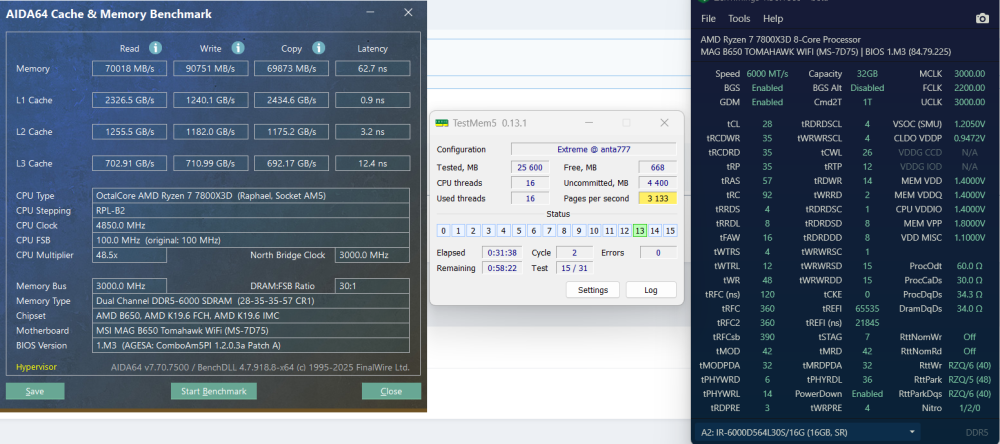Screen dimensions: 1000x444
Task: Click the TestMem5 RAM icon in title bar
Action: pyautogui.click(x=443, y=123)
